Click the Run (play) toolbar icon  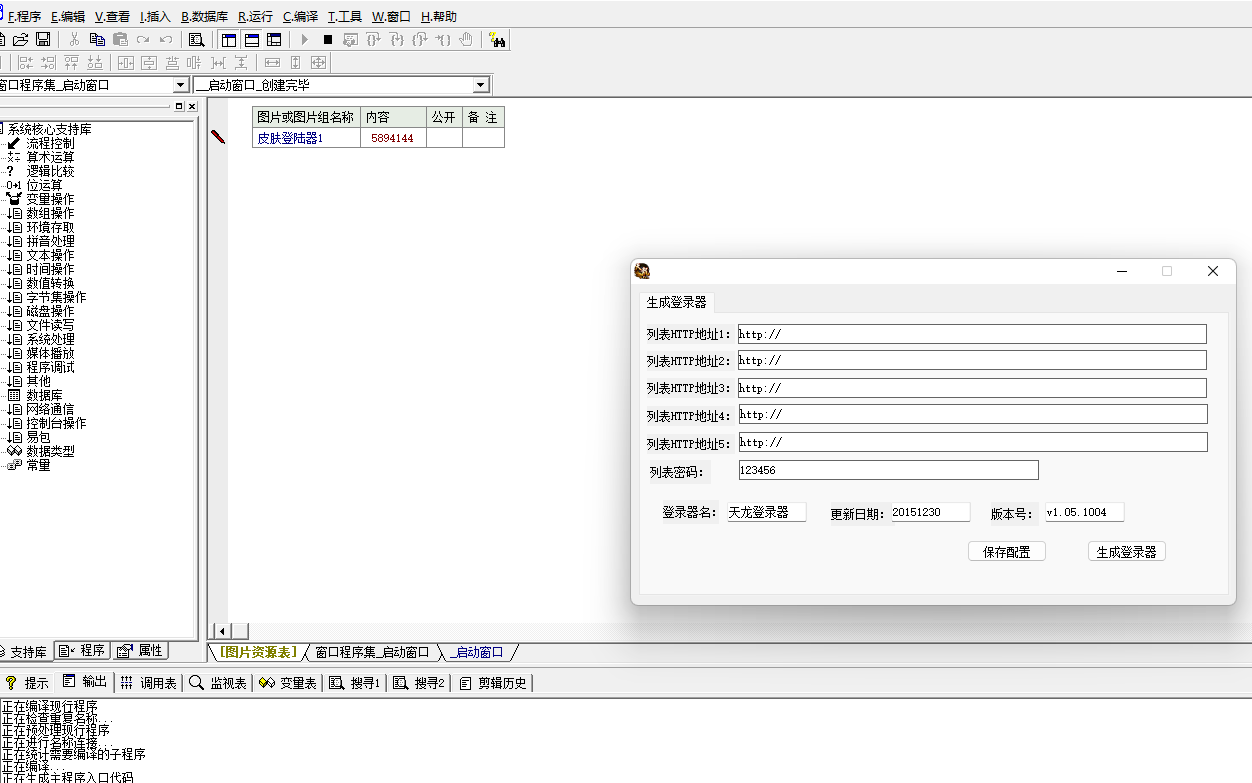pos(305,40)
